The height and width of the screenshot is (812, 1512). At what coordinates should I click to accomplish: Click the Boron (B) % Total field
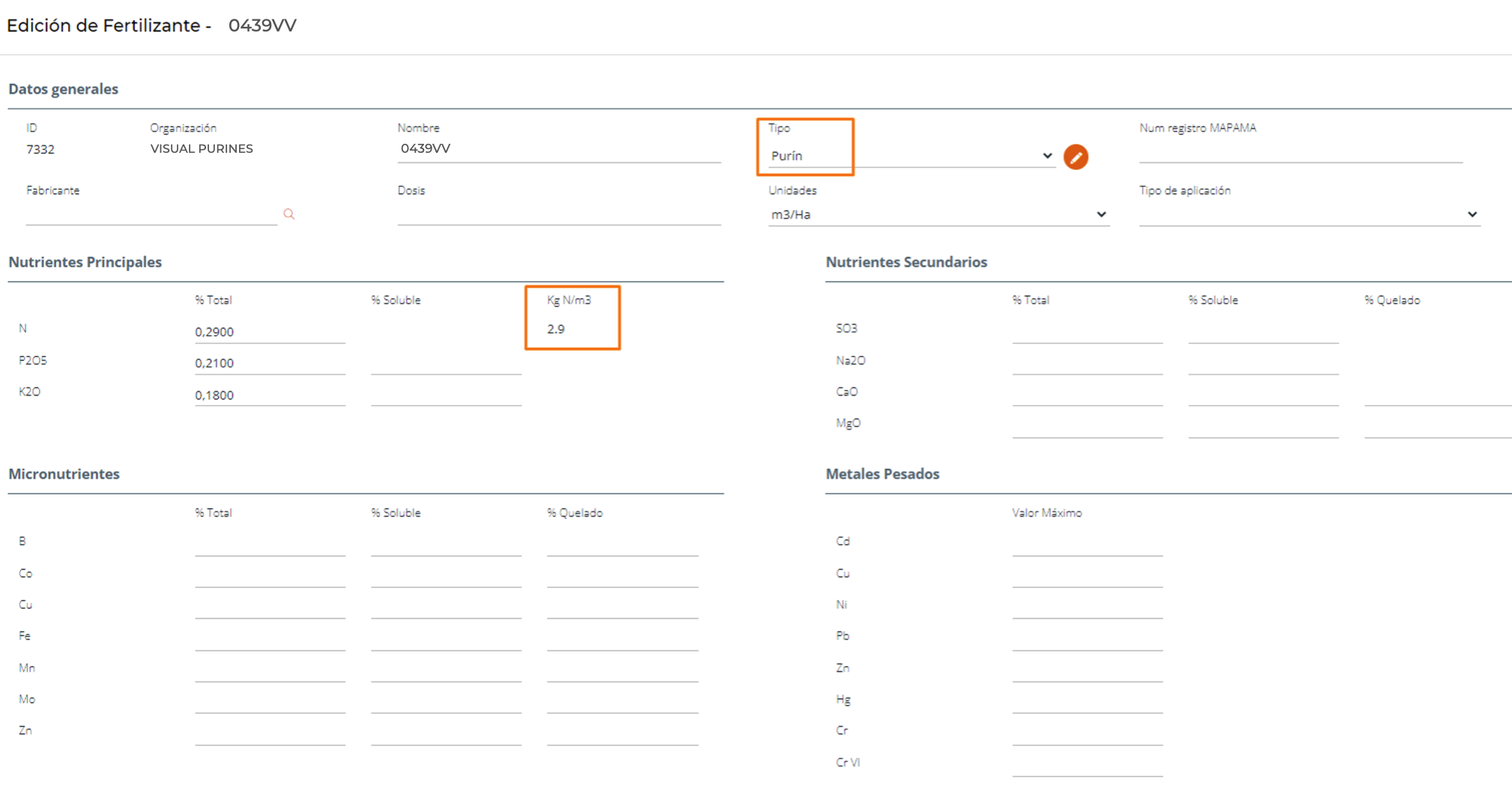(x=269, y=545)
